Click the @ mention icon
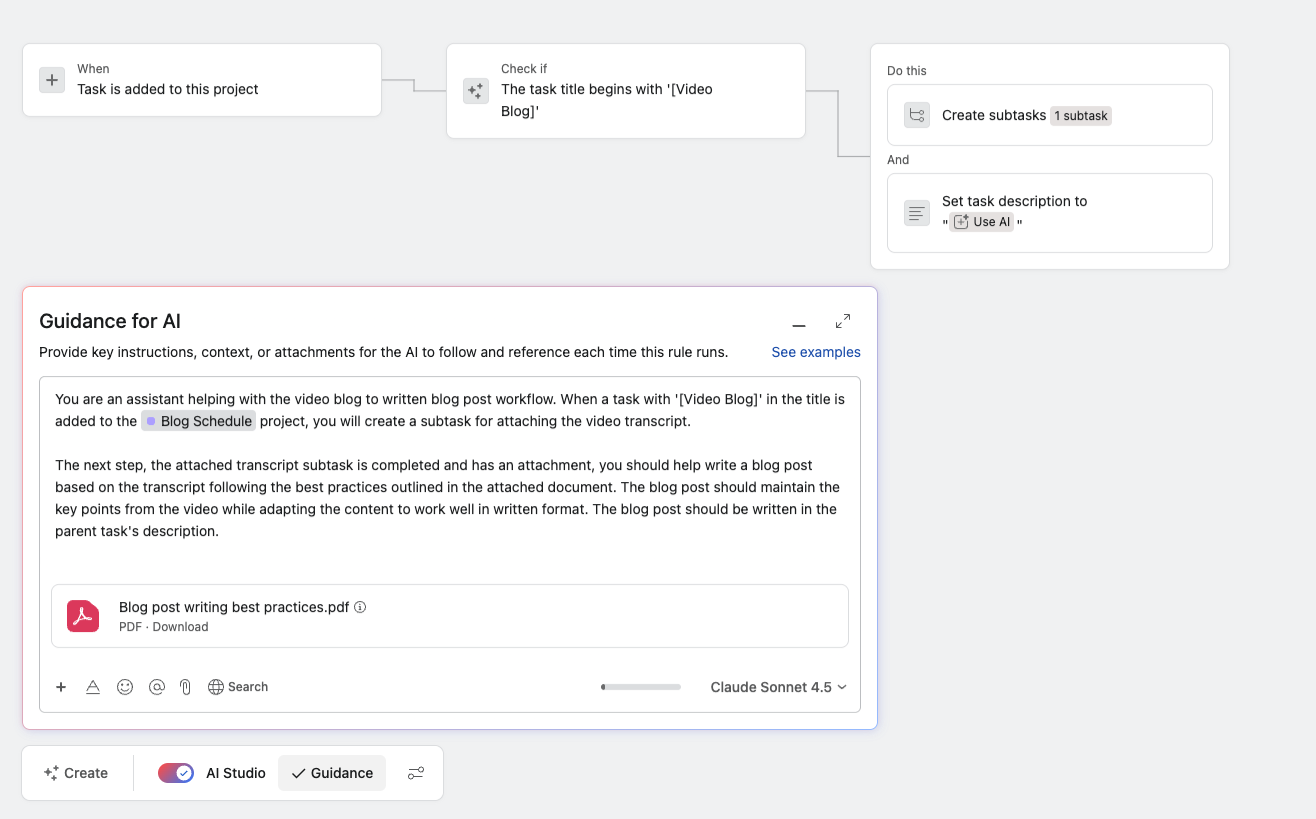The width and height of the screenshot is (1316, 819). click(x=156, y=687)
